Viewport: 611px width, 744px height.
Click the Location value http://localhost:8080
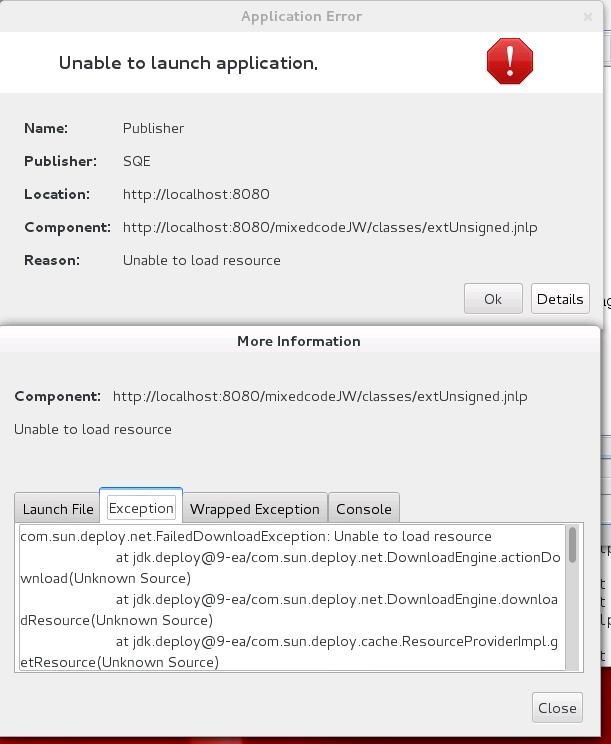196,194
